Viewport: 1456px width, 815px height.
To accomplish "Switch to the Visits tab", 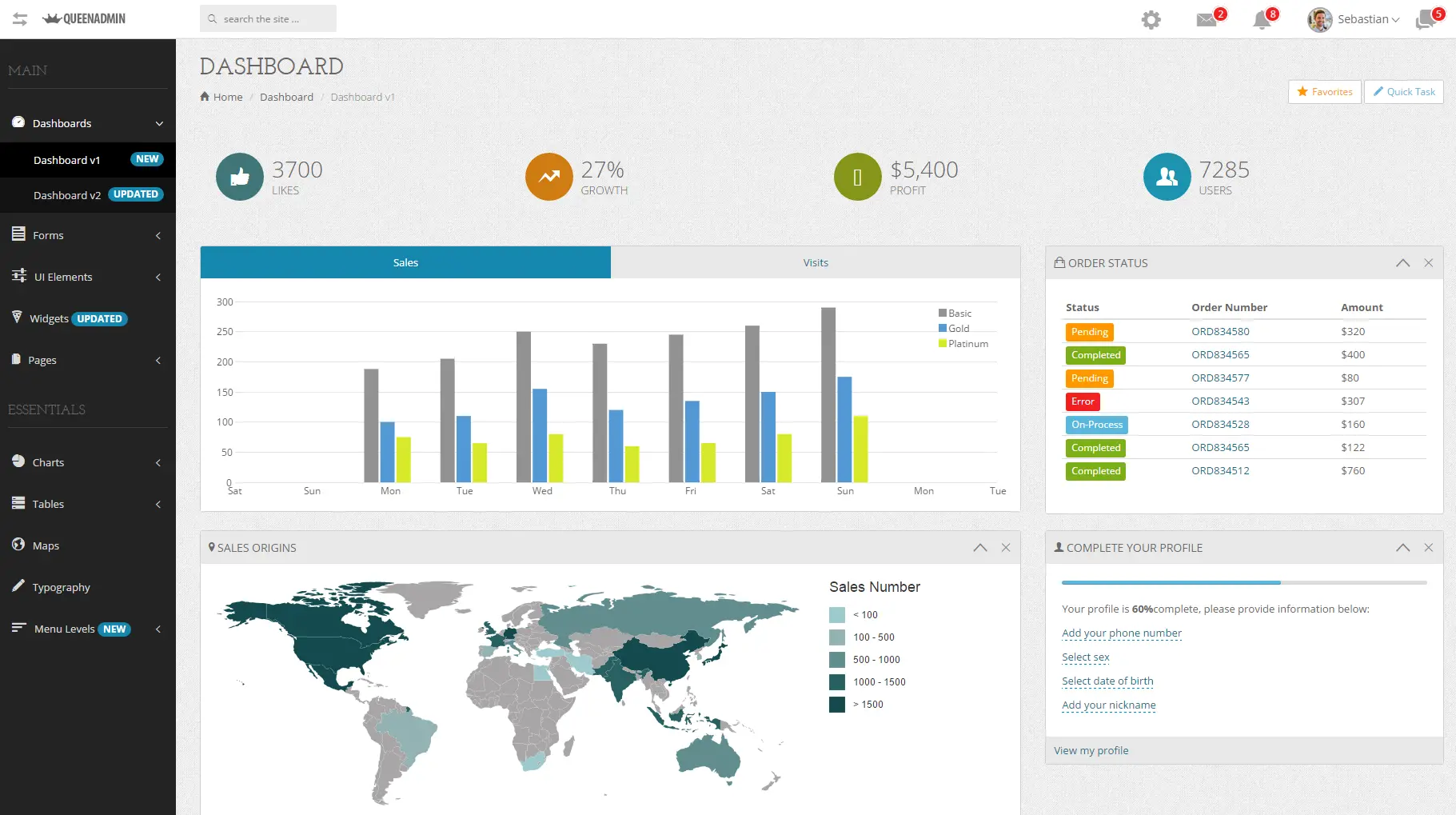I will pyautogui.click(x=816, y=262).
